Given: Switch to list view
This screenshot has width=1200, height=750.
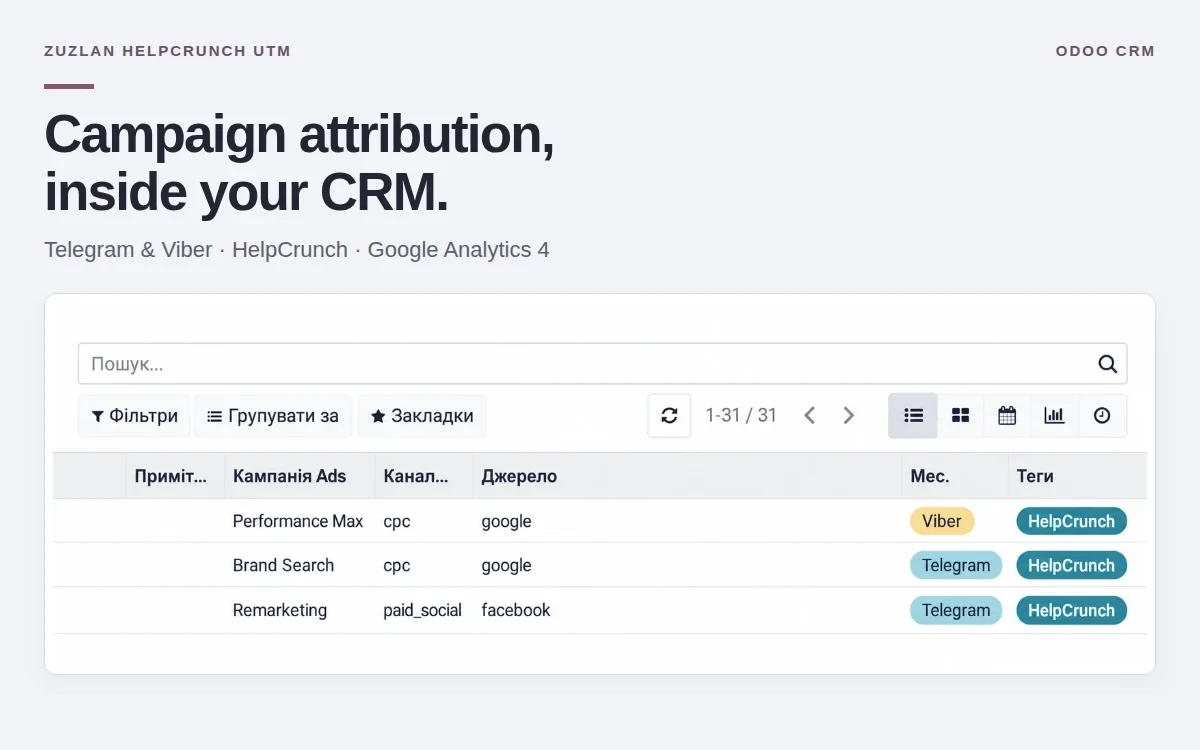Looking at the screenshot, I should click(913, 416).
